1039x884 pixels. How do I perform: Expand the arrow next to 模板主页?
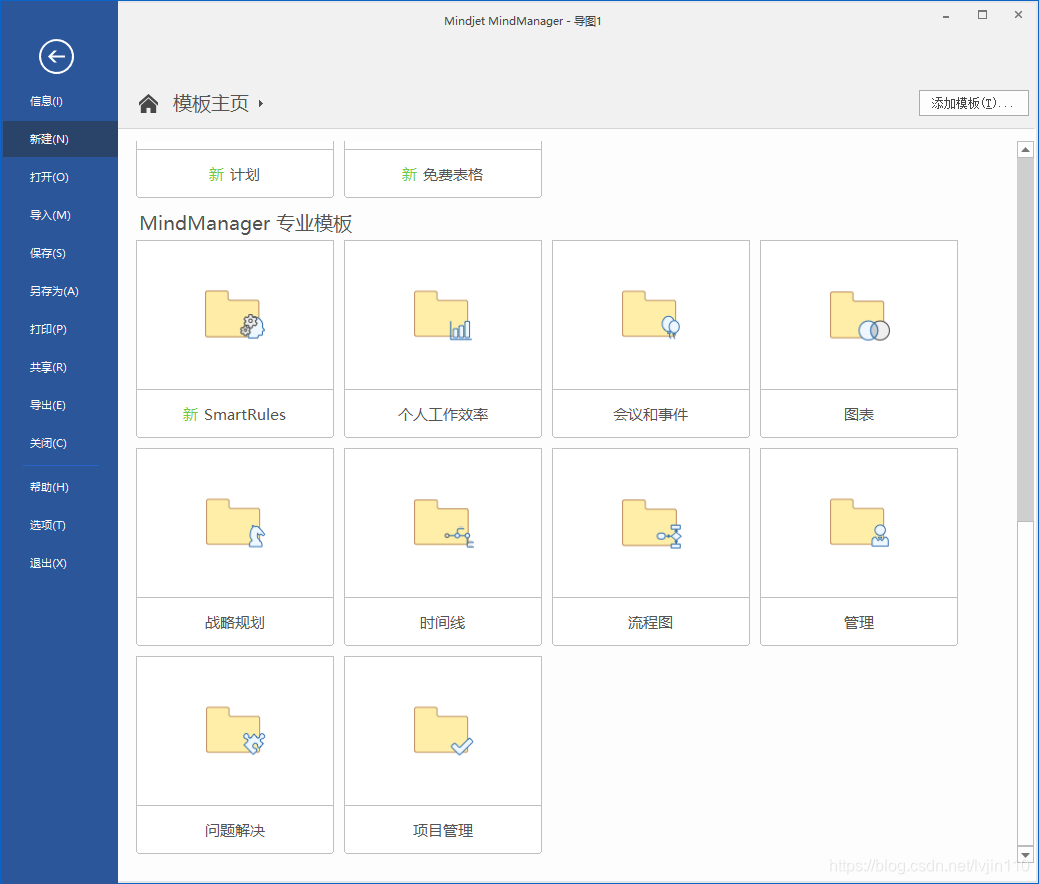tap(261, 103)
